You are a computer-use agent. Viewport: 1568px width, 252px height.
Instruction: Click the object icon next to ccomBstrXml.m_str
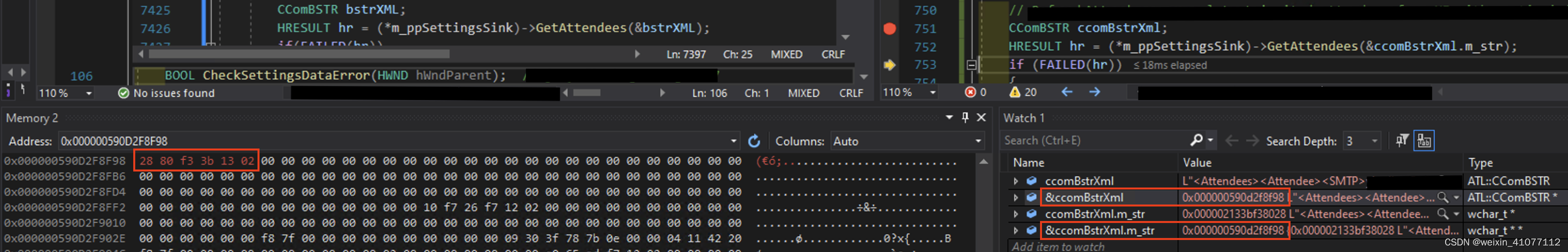click(x=1031, y=214)
